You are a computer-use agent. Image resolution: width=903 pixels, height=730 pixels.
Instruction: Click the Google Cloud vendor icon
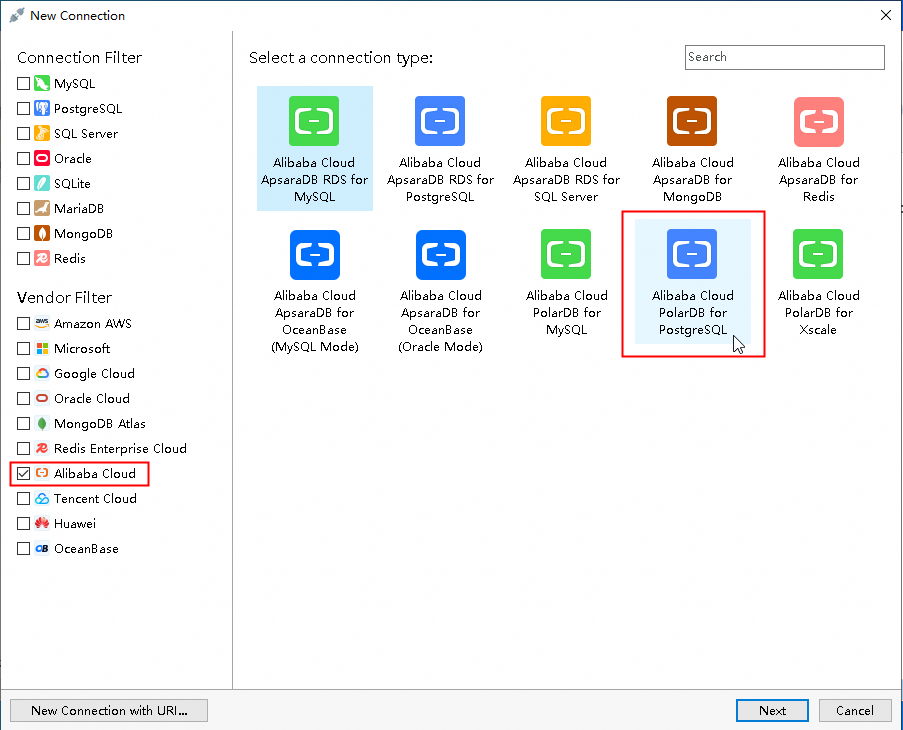point(42,374)
